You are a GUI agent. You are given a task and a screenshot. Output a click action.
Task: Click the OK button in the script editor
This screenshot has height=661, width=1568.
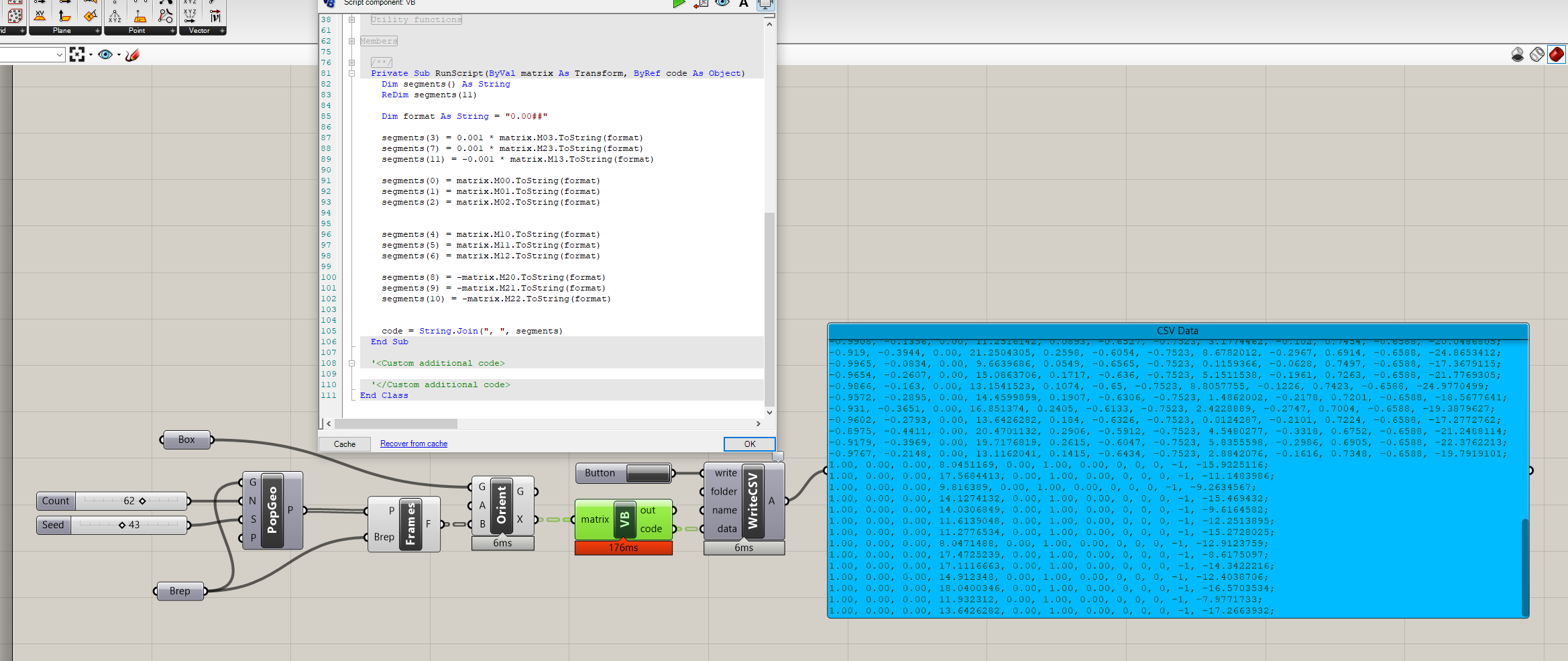click(749, 444)
